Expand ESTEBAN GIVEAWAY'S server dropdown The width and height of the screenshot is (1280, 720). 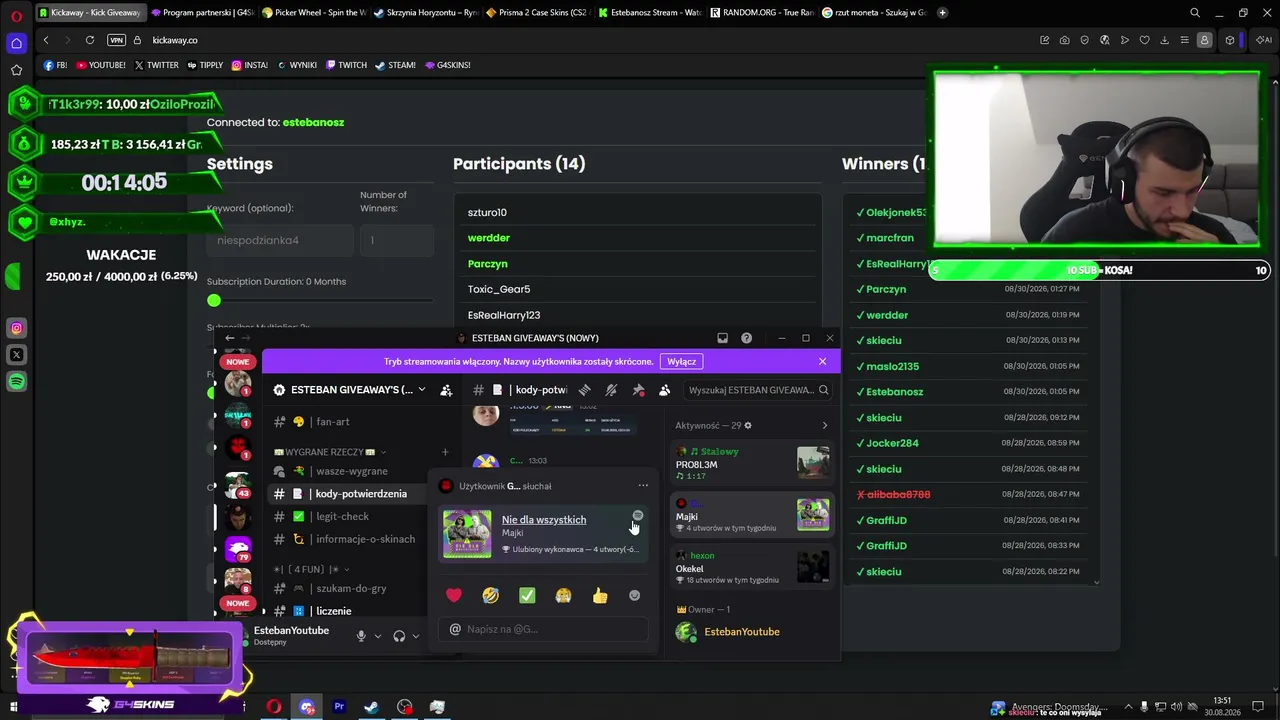(x=421, y=390)
